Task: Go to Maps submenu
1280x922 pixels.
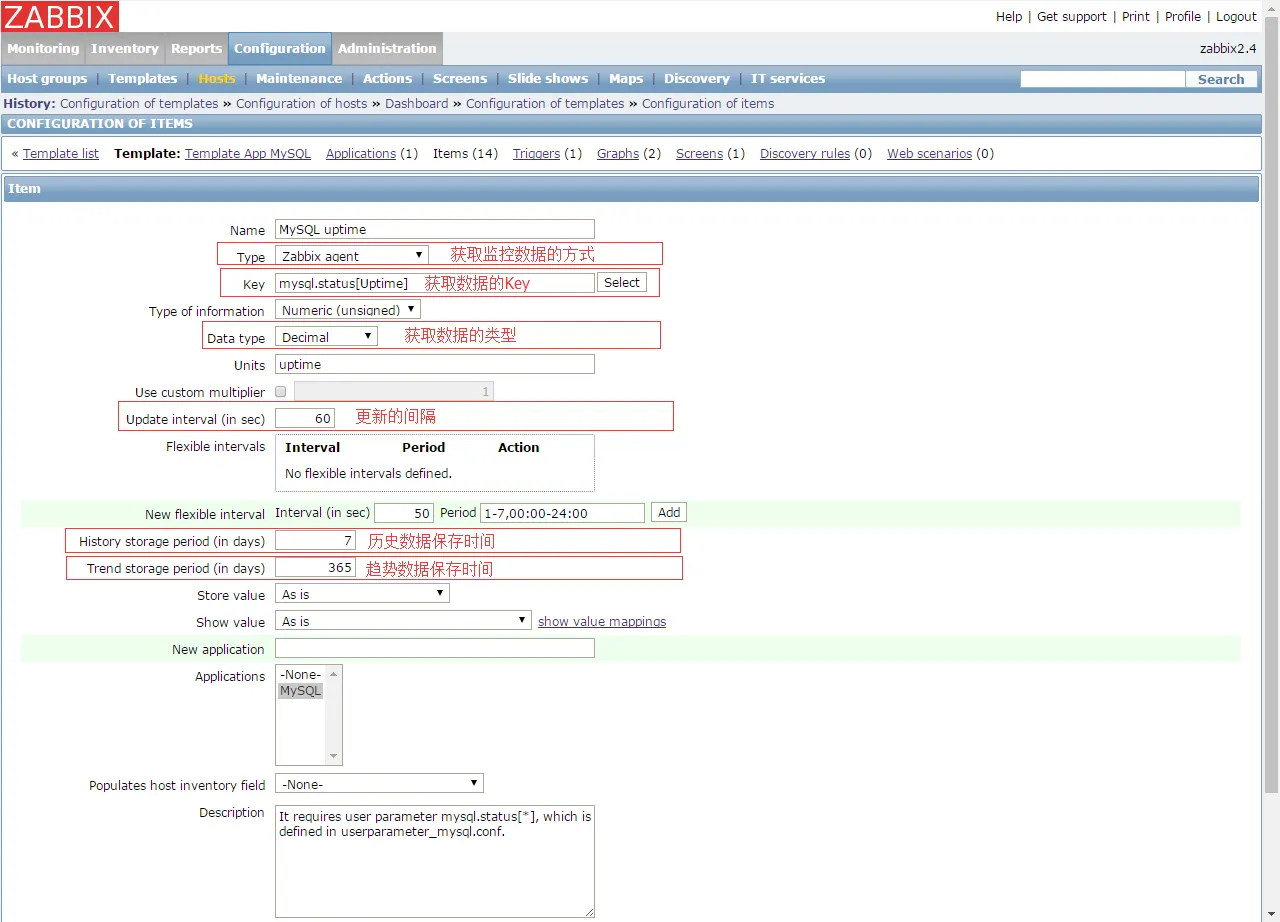Action: 626,79
